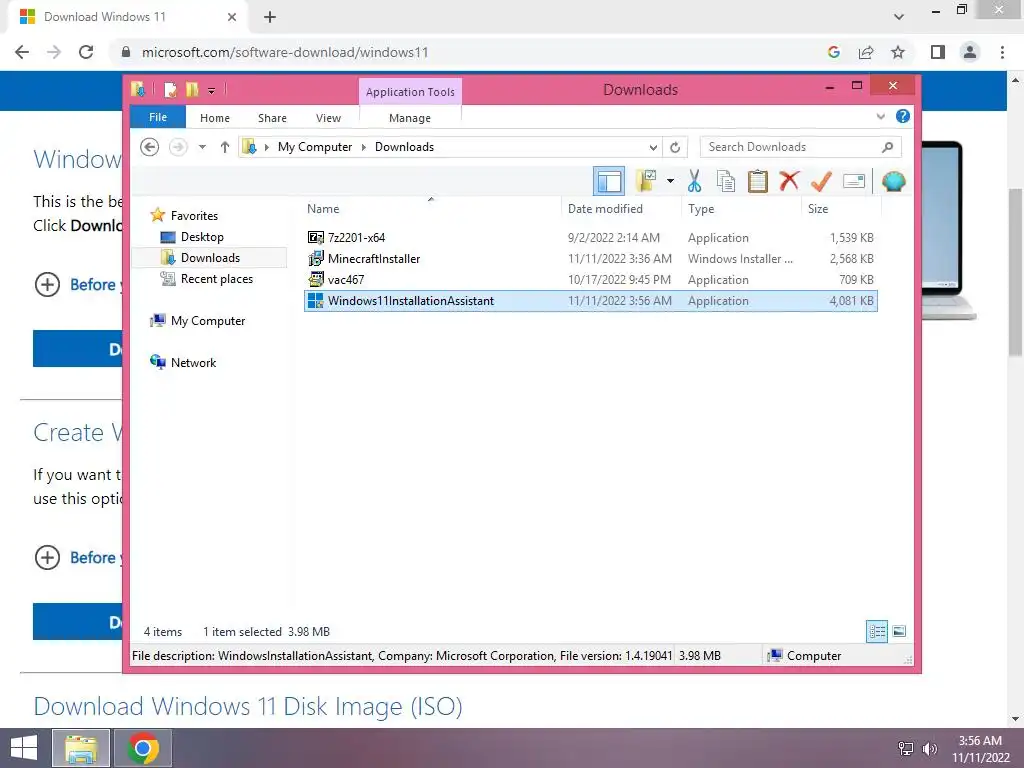Sort files by the Size column
The width and height of the screenshot is (1024, 768).
[x=841, y=209]
